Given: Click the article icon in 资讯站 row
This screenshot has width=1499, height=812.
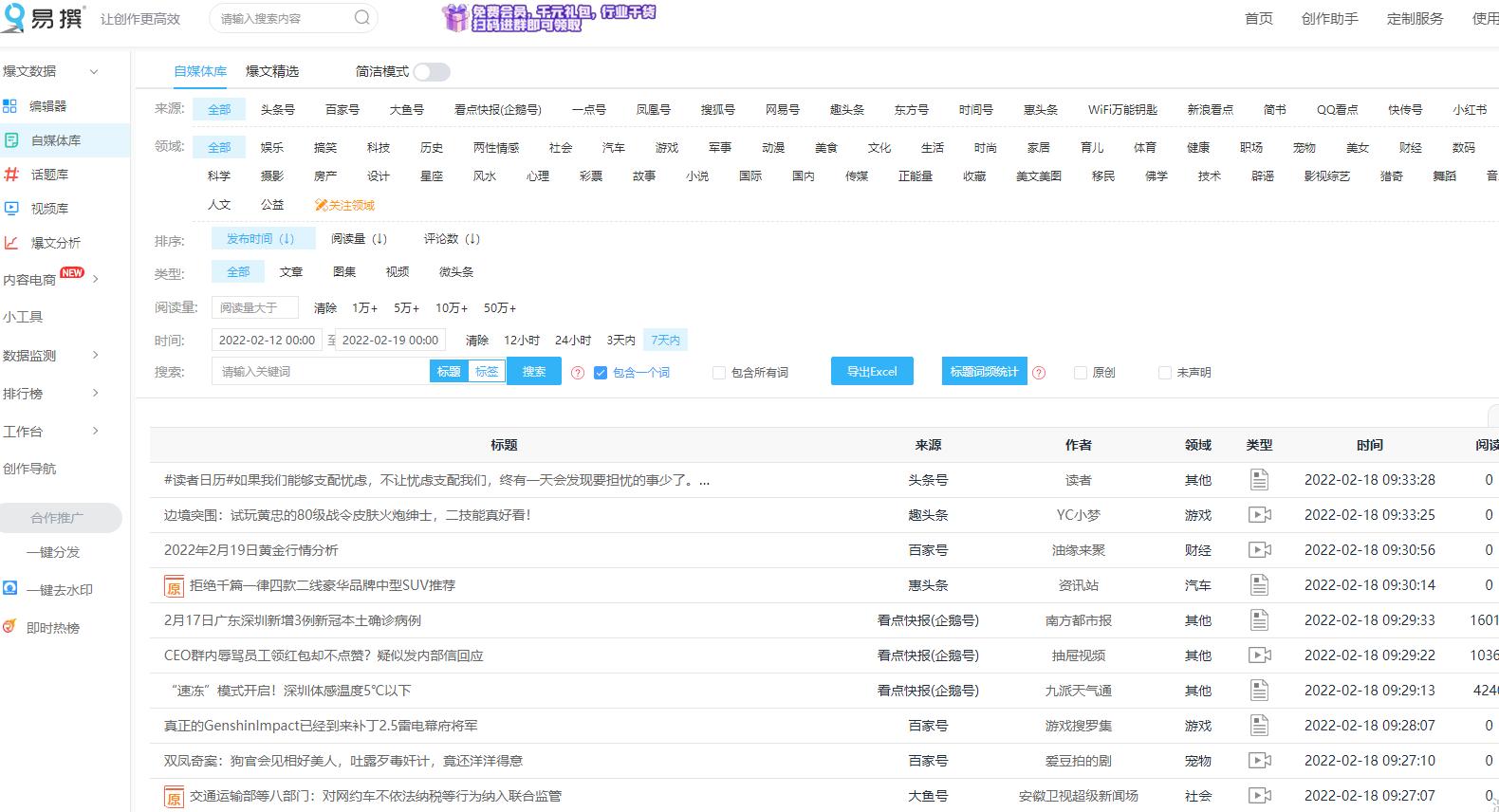Looking at the screenshot, I should [x=1259, y=585].
